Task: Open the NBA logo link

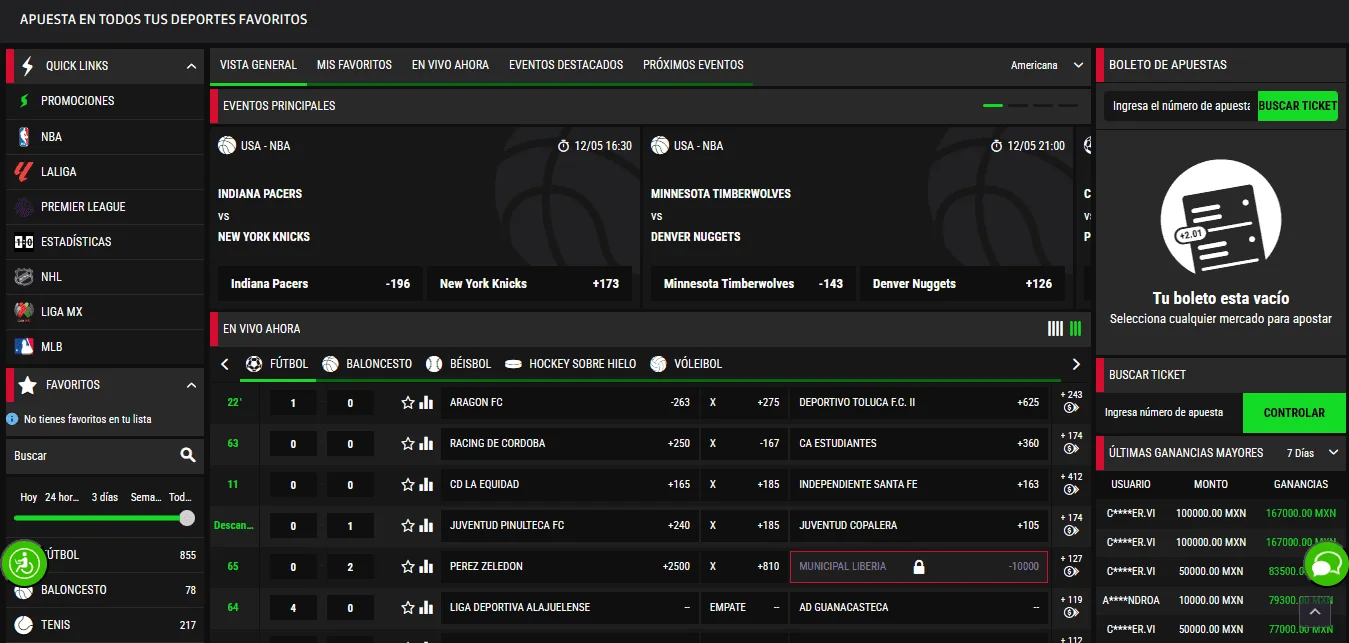Action: pos(24,137)
